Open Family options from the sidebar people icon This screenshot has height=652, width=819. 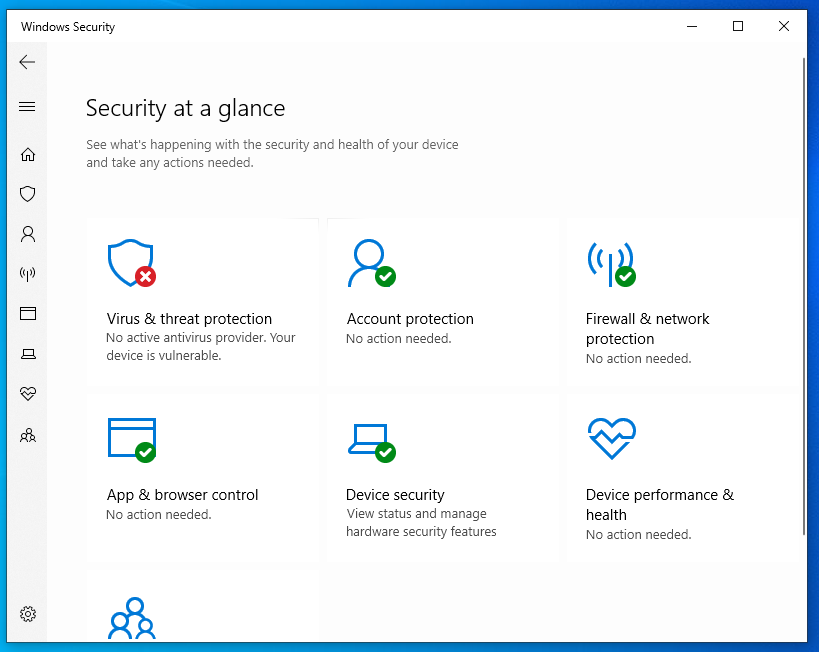[28, 435]
